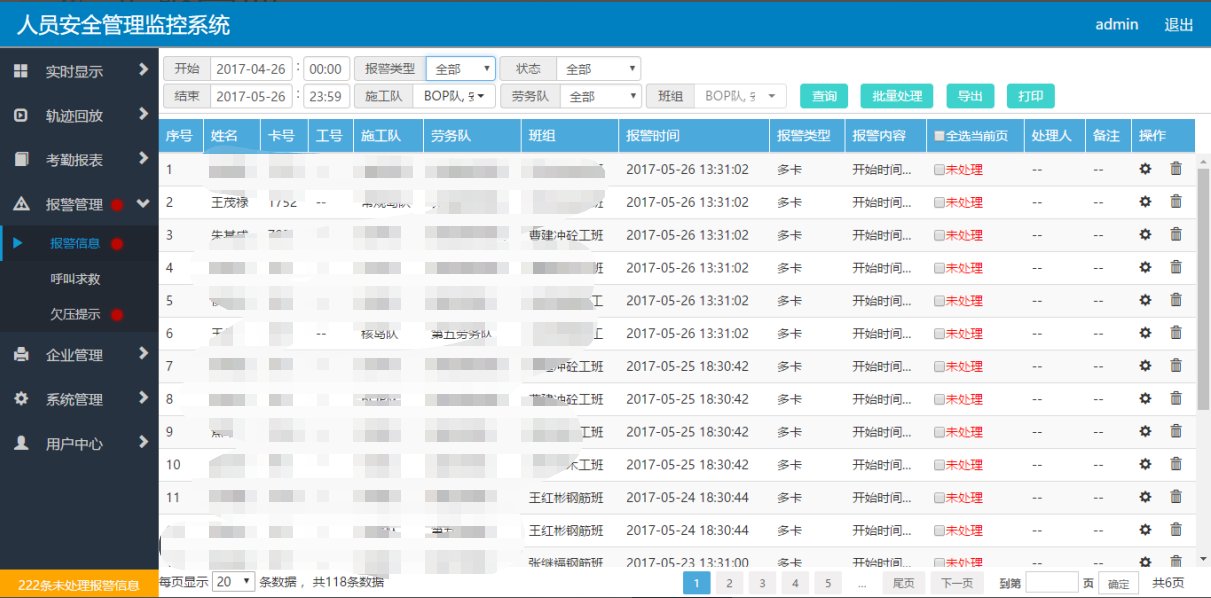Screen dimensions: 1211x598
Task: Click the 轨迹回放 play icon
Action: coord(21,115)
